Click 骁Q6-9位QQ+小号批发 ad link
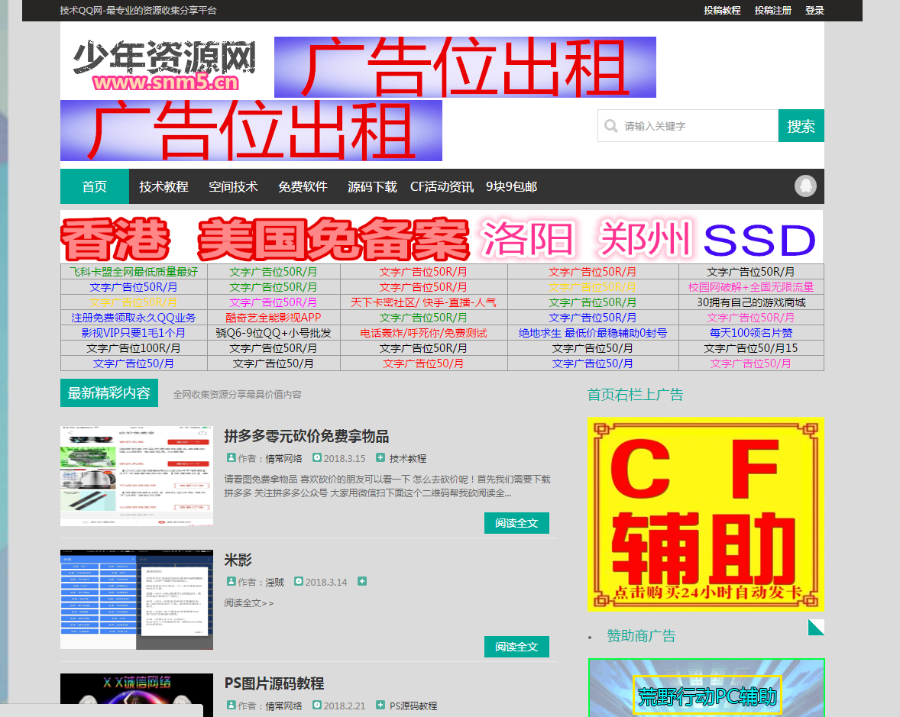900x717 pixels. [x=273, y=333]
